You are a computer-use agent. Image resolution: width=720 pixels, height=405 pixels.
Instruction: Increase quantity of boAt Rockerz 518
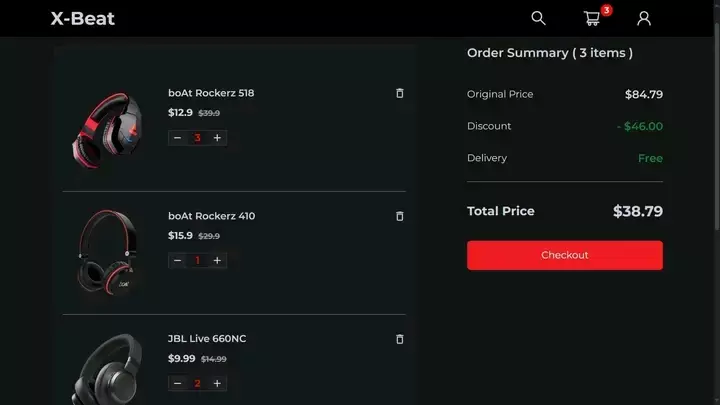pos(217,138)
